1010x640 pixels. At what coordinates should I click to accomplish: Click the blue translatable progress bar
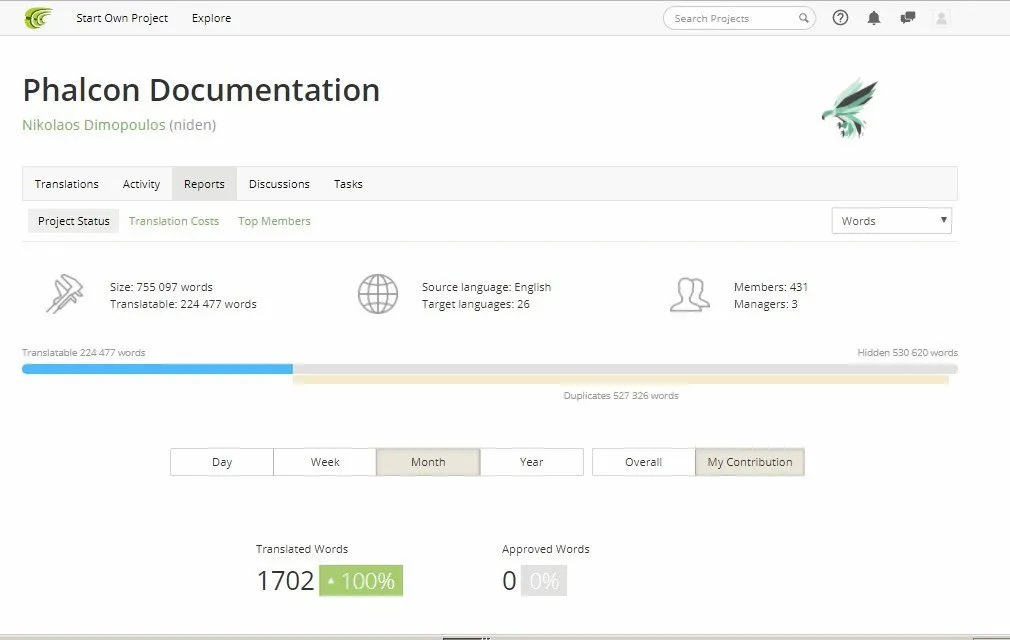point(157,369)
